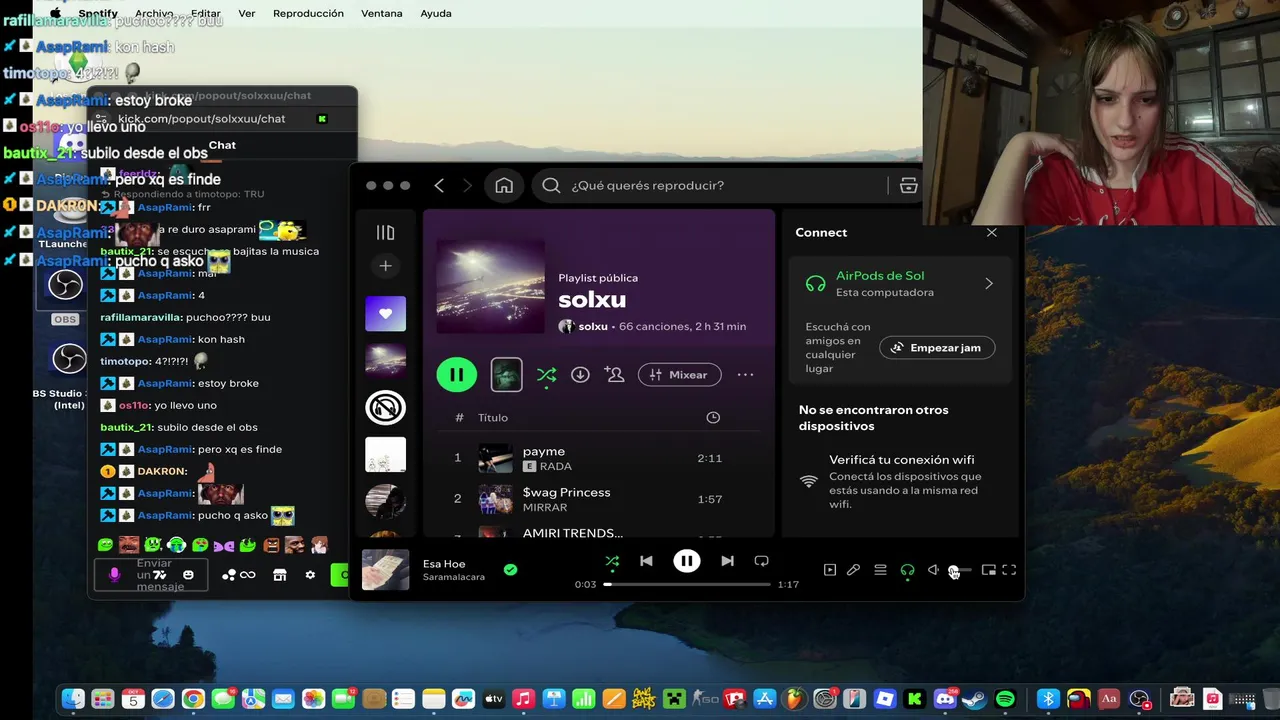
Task: Open Spotify's inbox tray icon beside search
Action: pos(908,185)
